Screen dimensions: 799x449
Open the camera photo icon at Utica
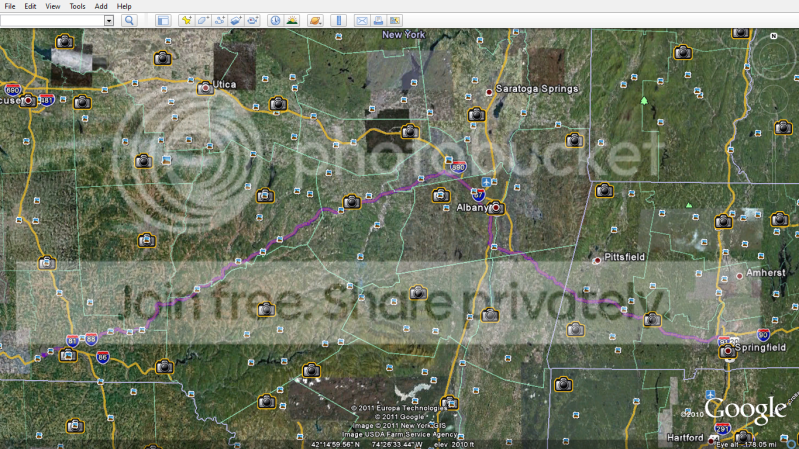(205, 88)
